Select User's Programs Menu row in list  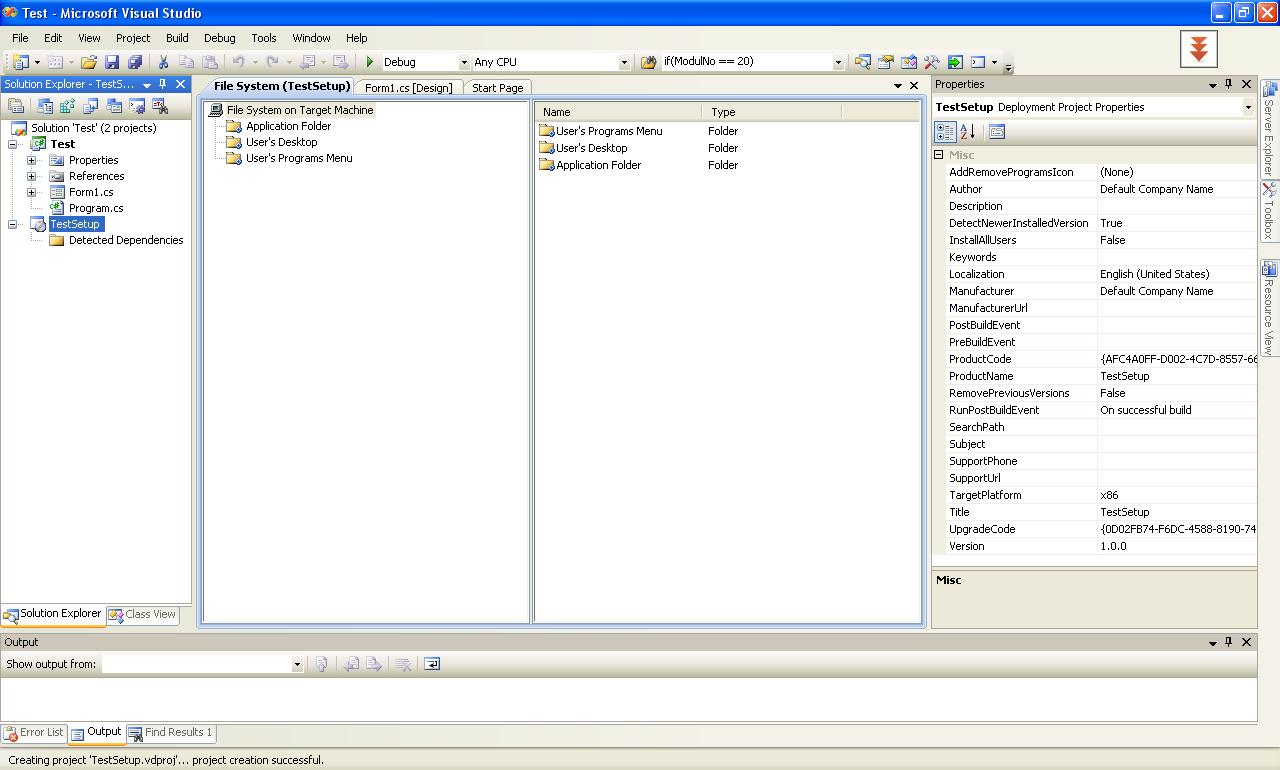point(608,131)
